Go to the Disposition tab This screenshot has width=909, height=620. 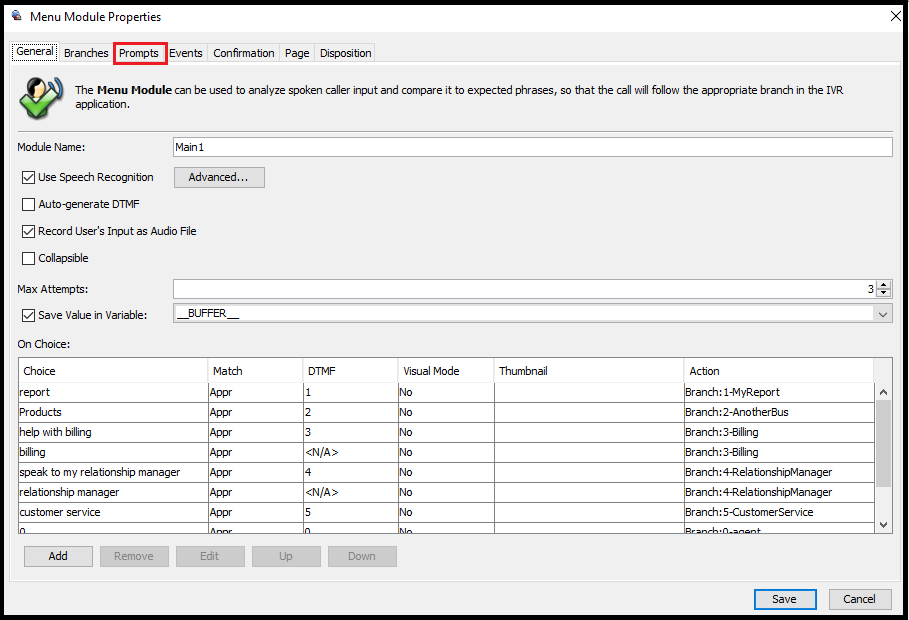point(346,53)
